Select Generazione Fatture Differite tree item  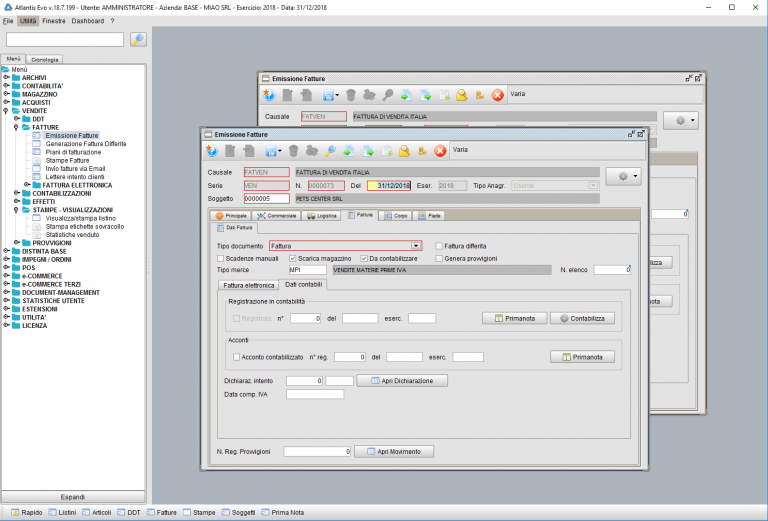(86, 143)
